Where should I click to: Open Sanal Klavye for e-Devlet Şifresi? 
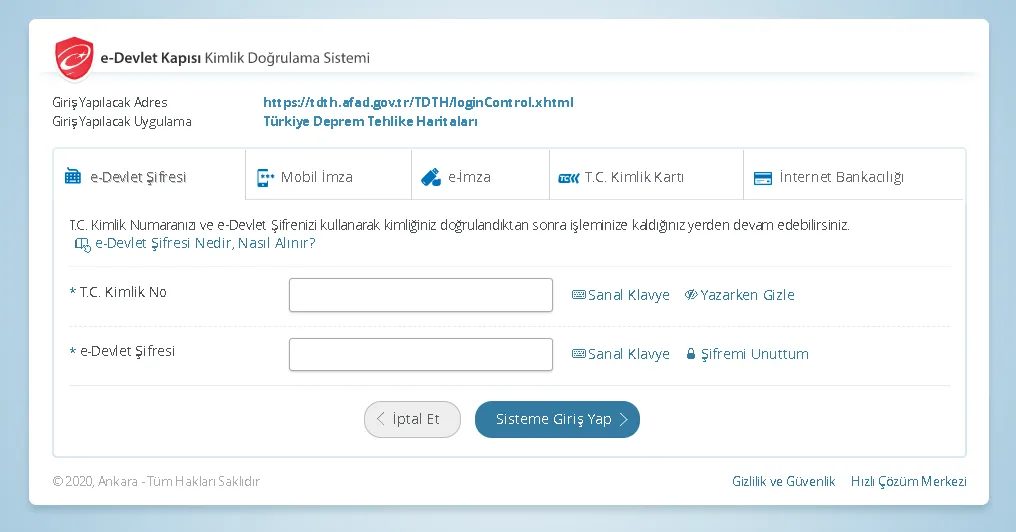621,354
